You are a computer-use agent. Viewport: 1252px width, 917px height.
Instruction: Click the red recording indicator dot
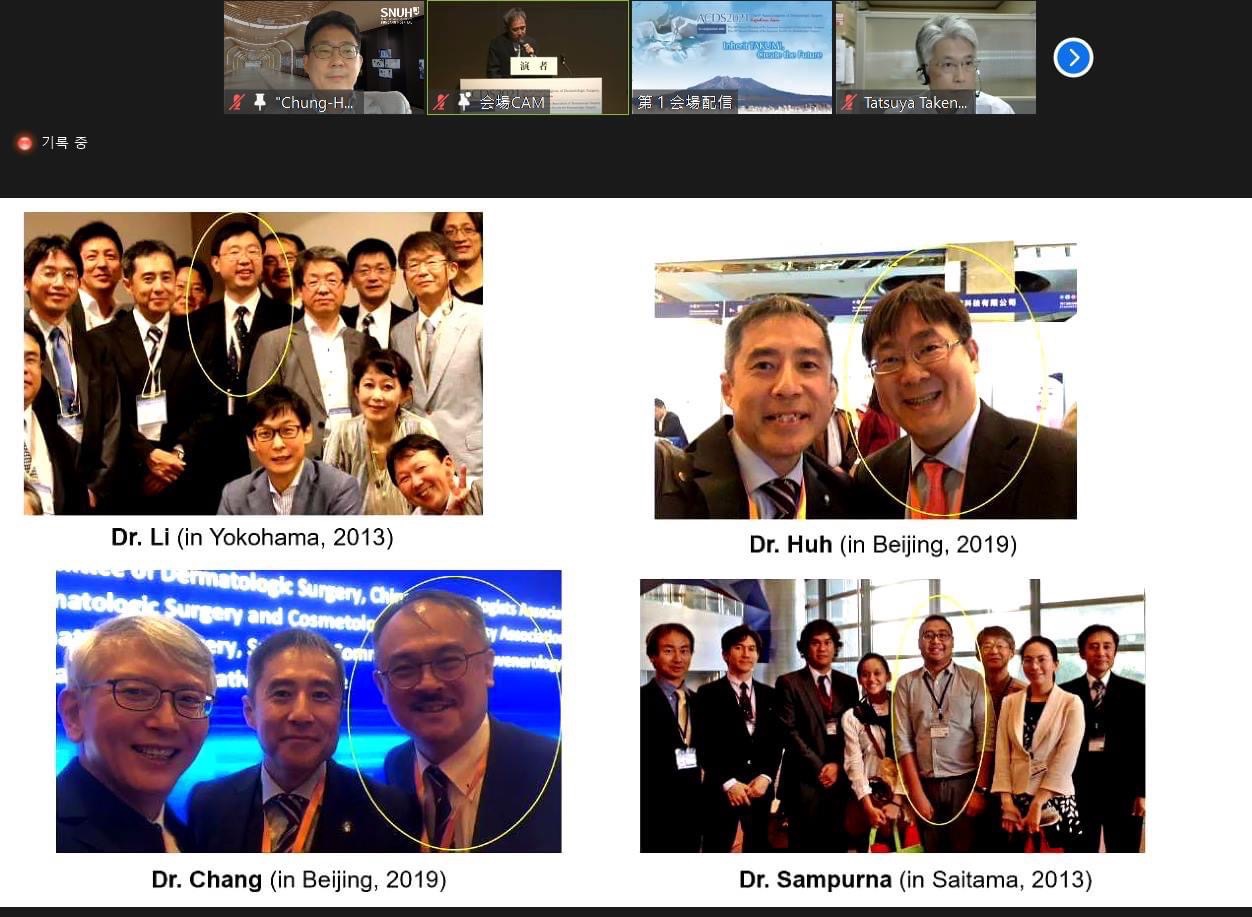point(24,143)
